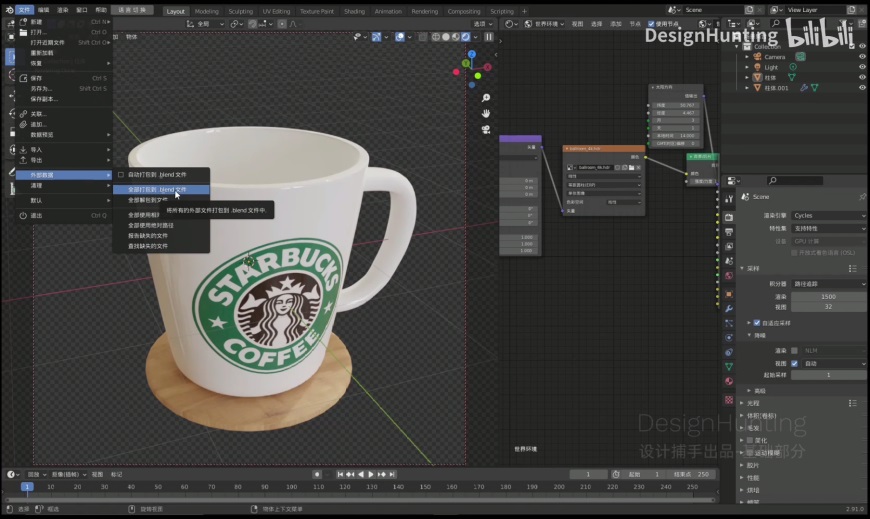
Task: Select Light object in outliner
Action: pos(771,67)
